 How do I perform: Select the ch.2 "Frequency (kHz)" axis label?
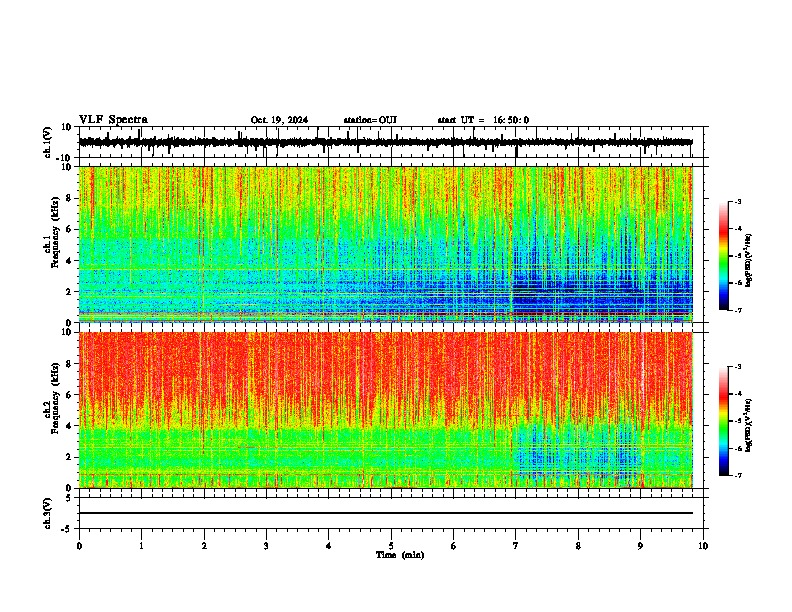(x=55, y=398)
